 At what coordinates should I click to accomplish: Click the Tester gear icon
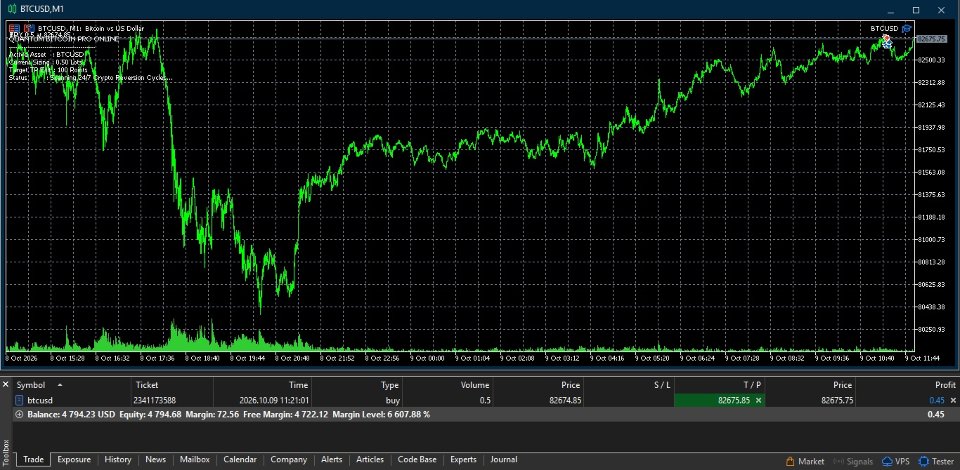923,461
